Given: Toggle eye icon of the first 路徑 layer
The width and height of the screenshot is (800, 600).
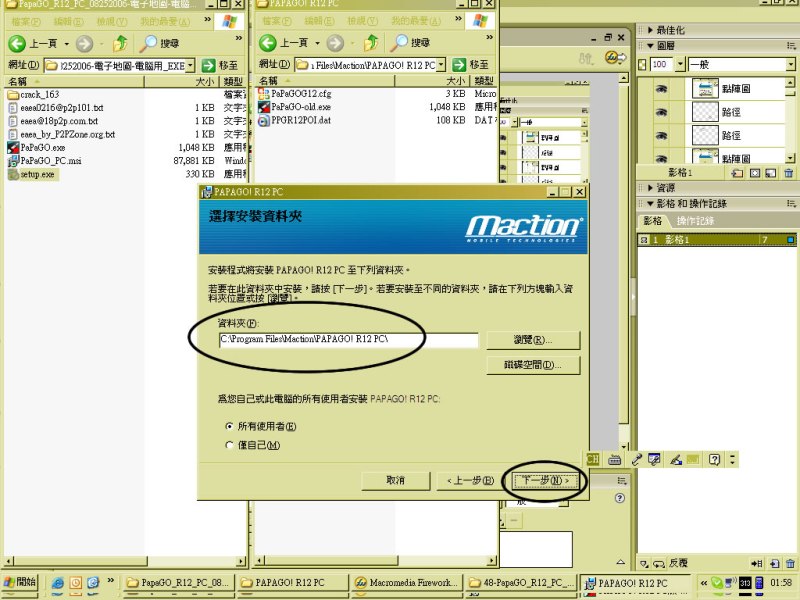Looking at the screenshot, I should [661, 112].
